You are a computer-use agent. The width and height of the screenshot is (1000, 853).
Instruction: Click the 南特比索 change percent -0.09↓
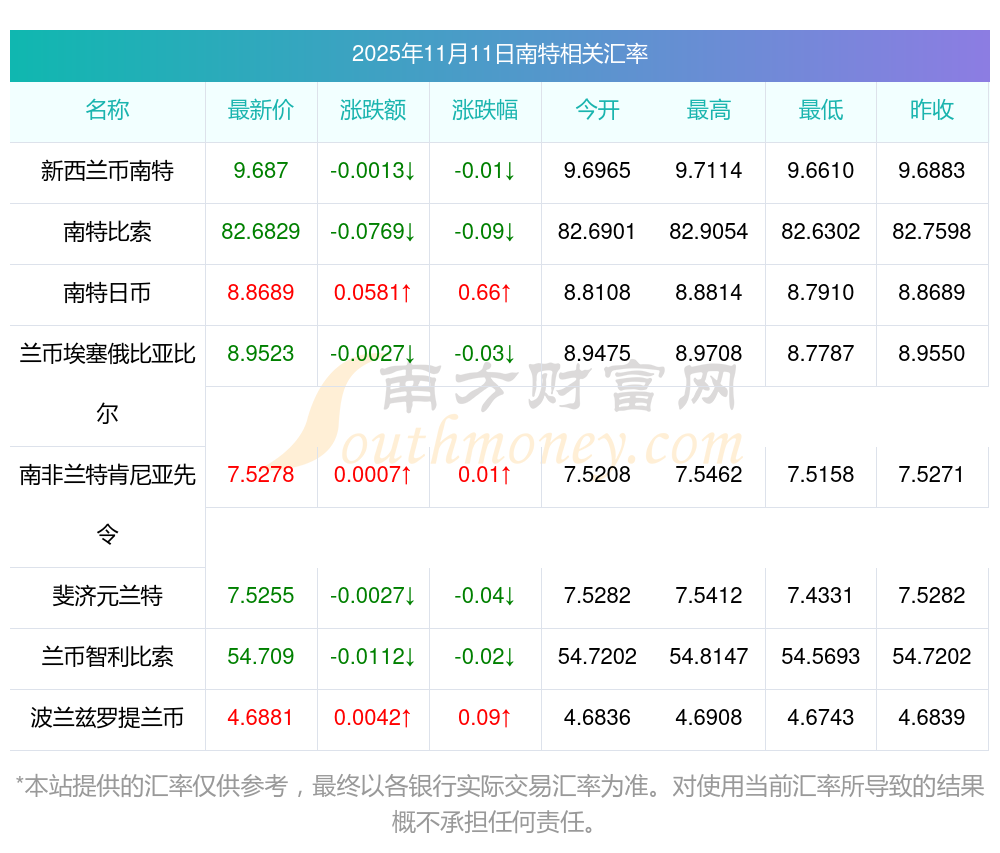tap(485, 231)
